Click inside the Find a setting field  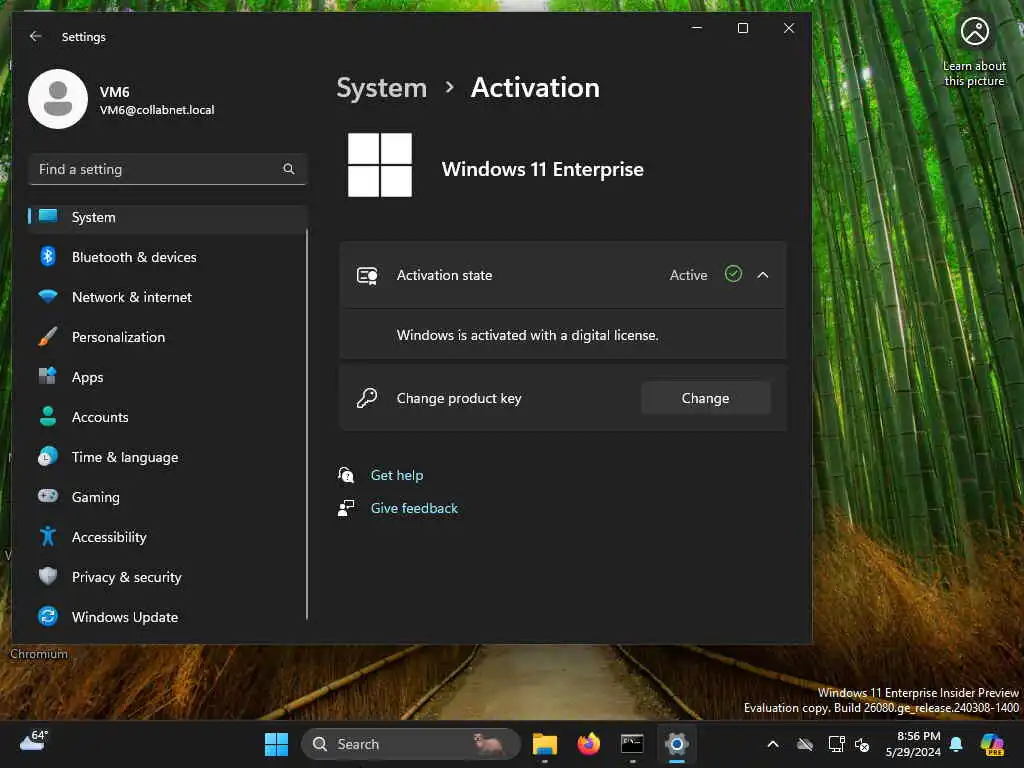(167, 169)
